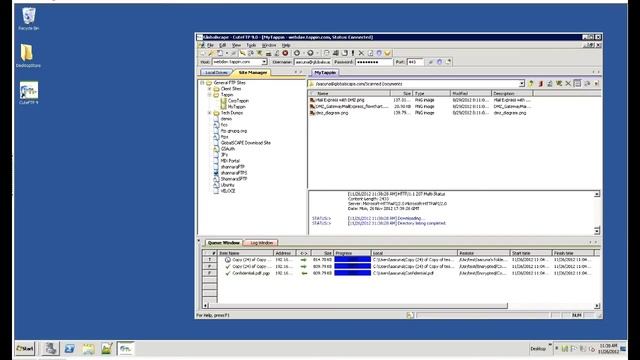The height and width of the screenshot is (360, 640).
Task: Select the MIX Portal site entry
Action: 230,161
